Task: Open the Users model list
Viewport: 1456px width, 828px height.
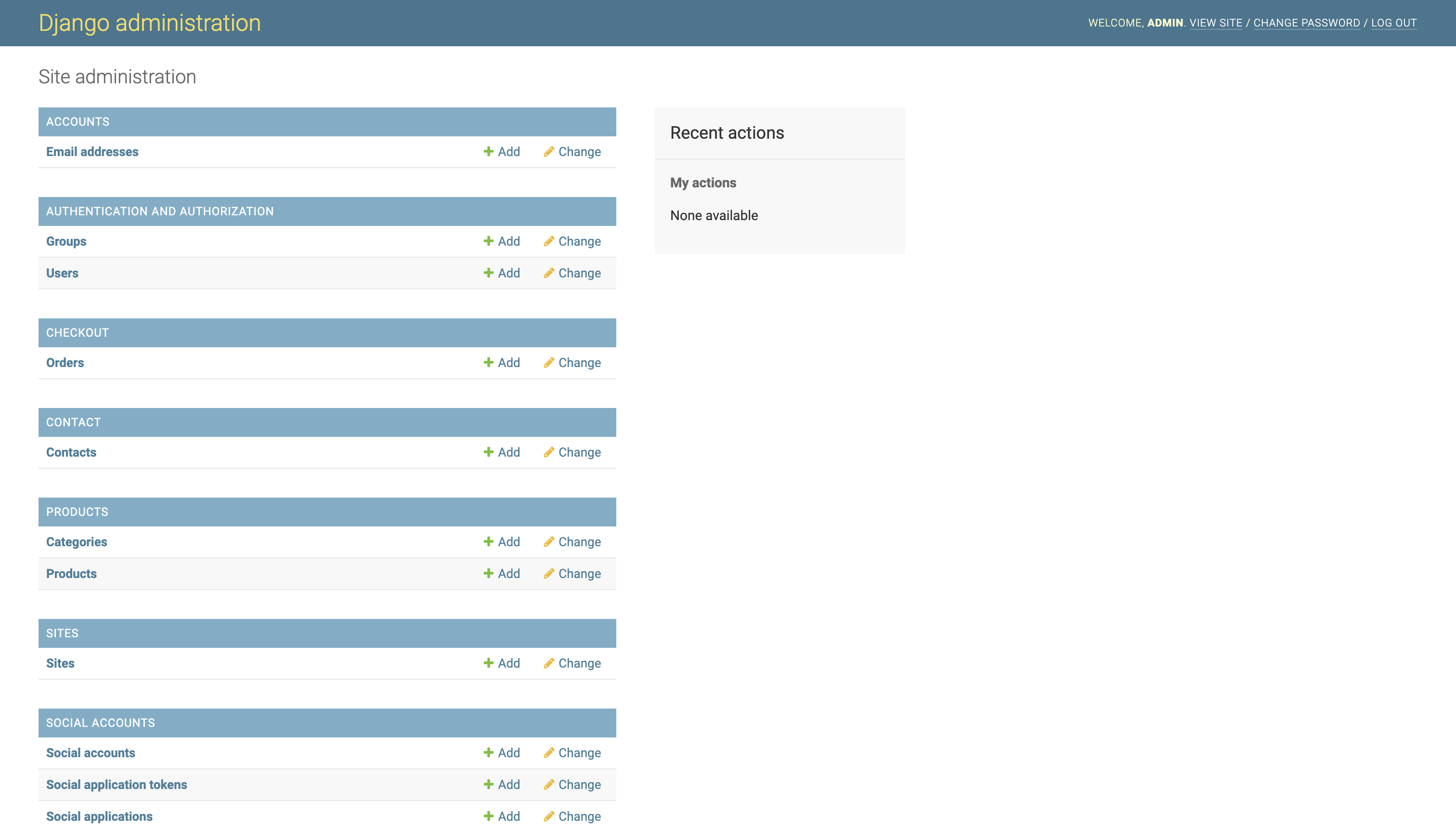Action: click(63, 273)
